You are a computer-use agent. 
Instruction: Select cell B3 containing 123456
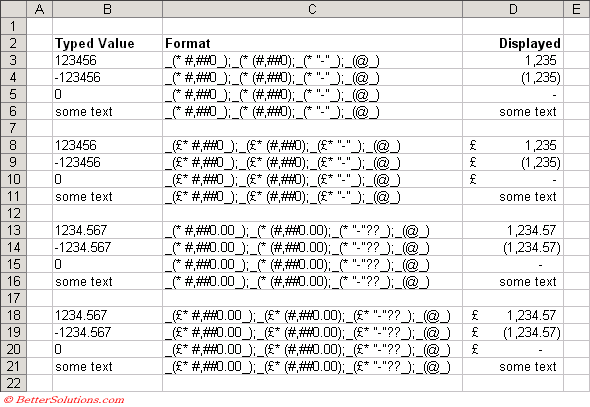point(108,60)
